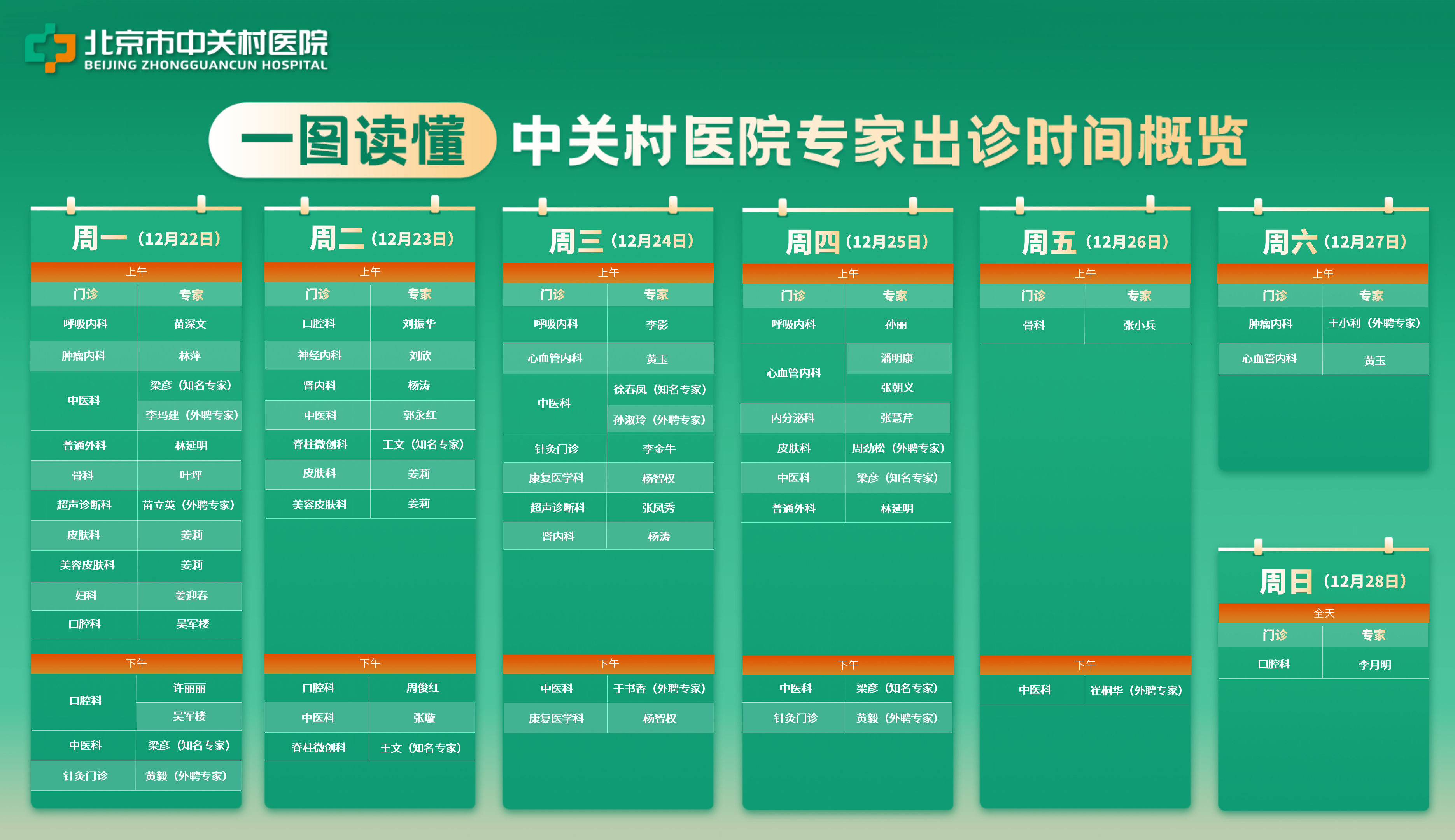Click the 专家 column header under 周四
Viewport: 1455px width, 840px height.
tap(895, 296)
